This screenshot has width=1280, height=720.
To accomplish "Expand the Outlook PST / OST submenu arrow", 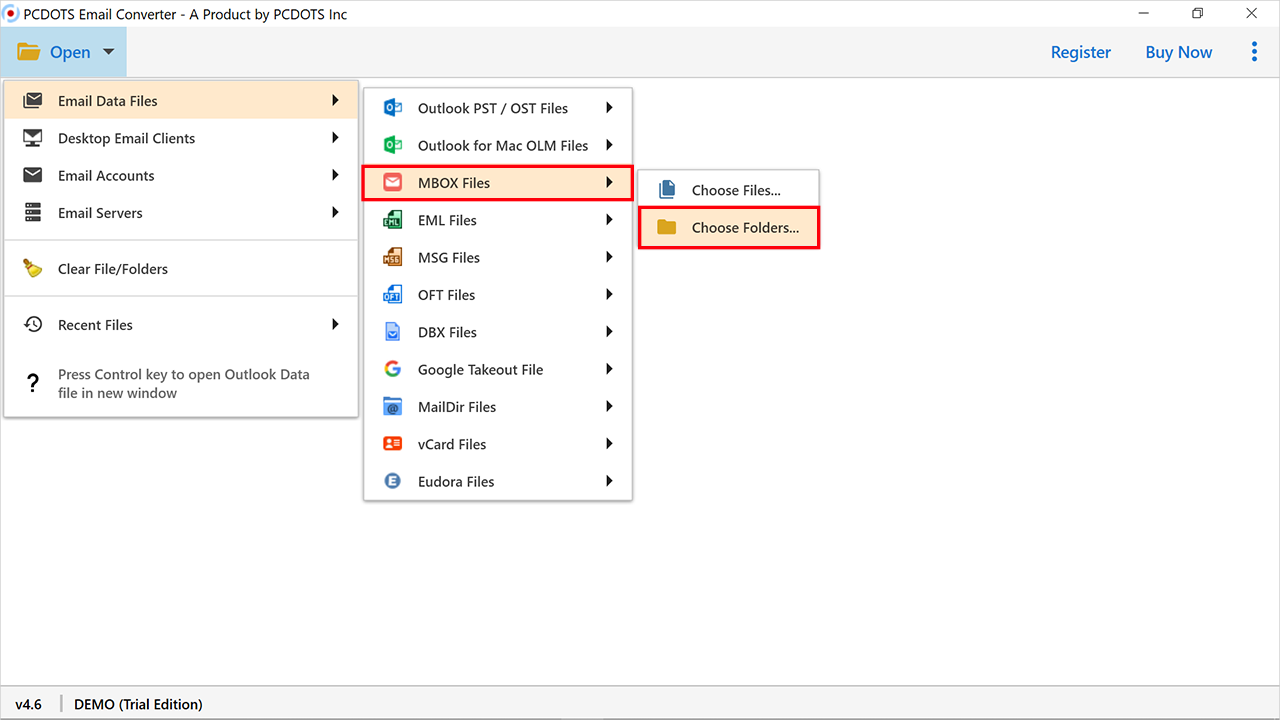I will pos(609,107).
